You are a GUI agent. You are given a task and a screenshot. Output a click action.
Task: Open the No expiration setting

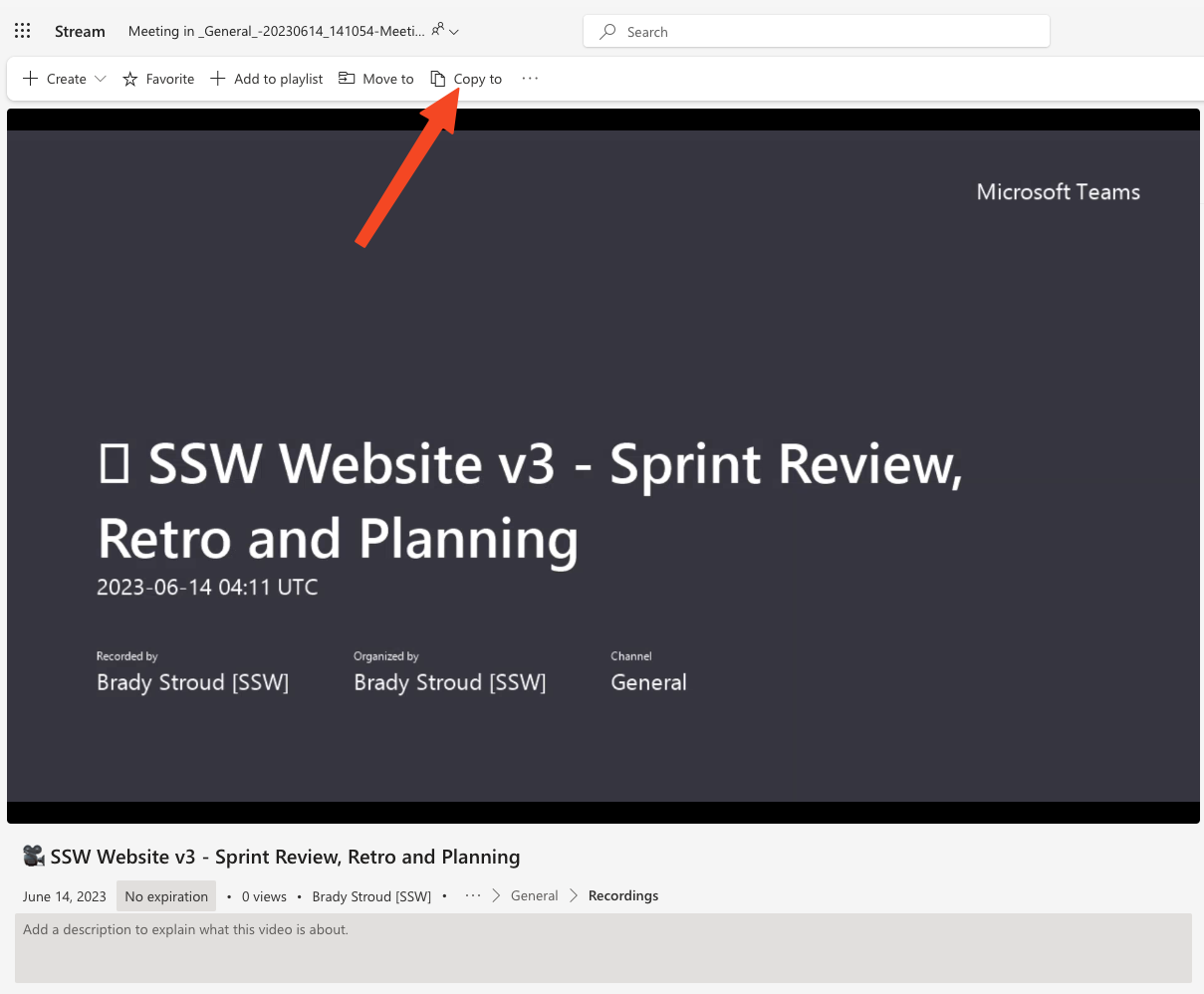click(x=166, y=896)
